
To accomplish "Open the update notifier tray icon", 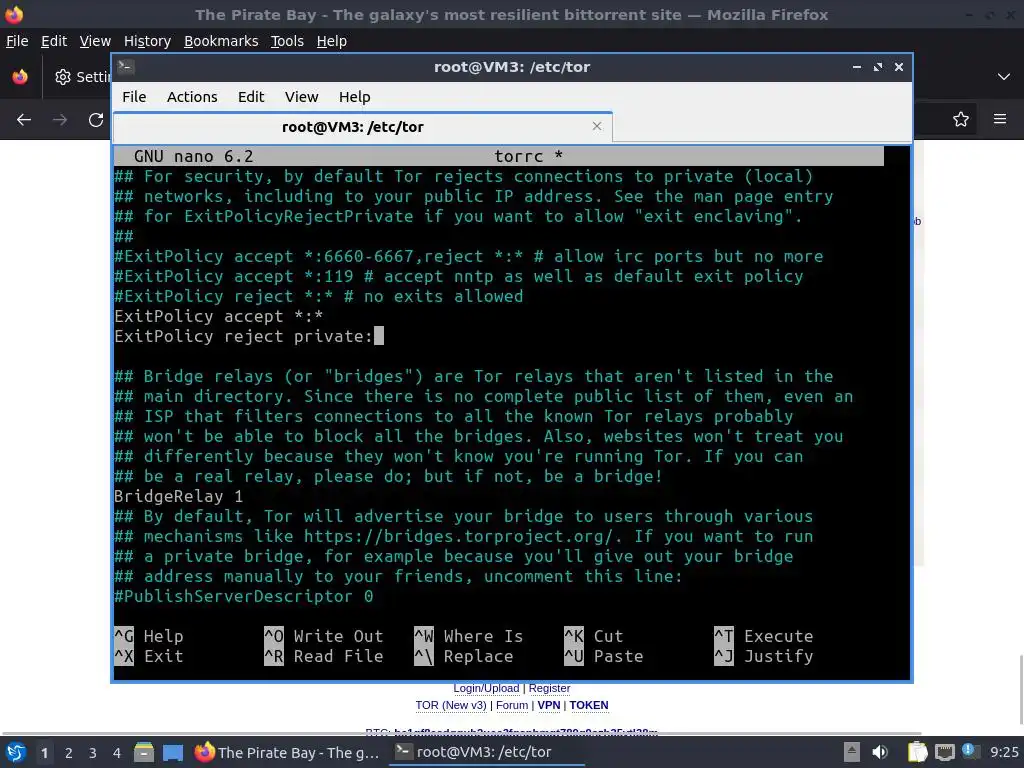I will (x=970, y=751).
